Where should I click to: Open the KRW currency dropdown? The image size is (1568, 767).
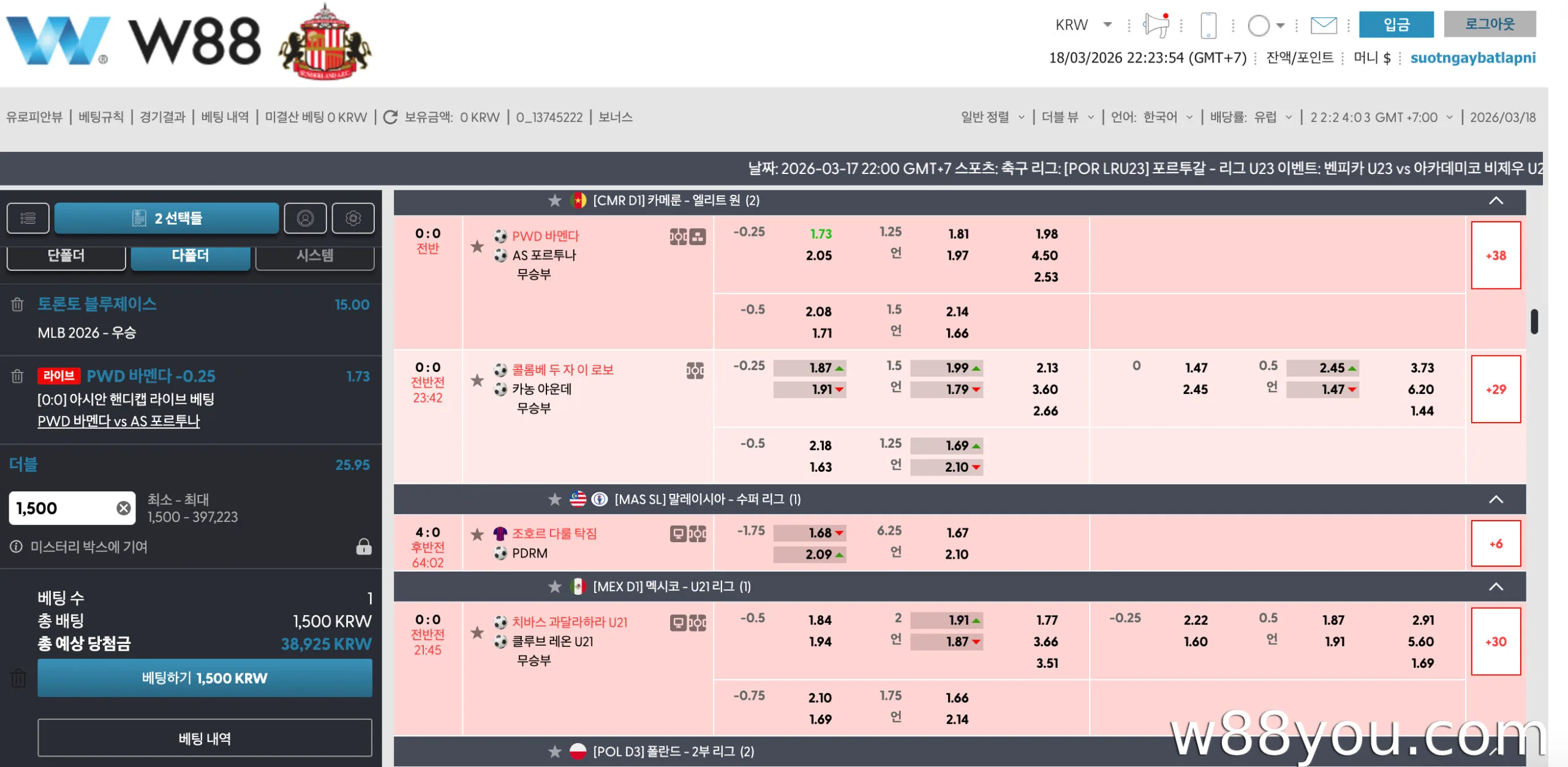pos(1084,25)
